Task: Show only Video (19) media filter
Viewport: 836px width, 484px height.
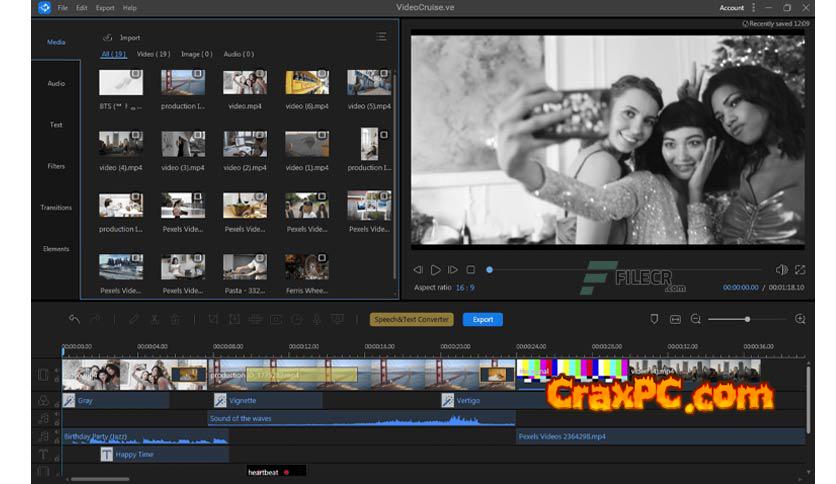Action: point(153,54)
